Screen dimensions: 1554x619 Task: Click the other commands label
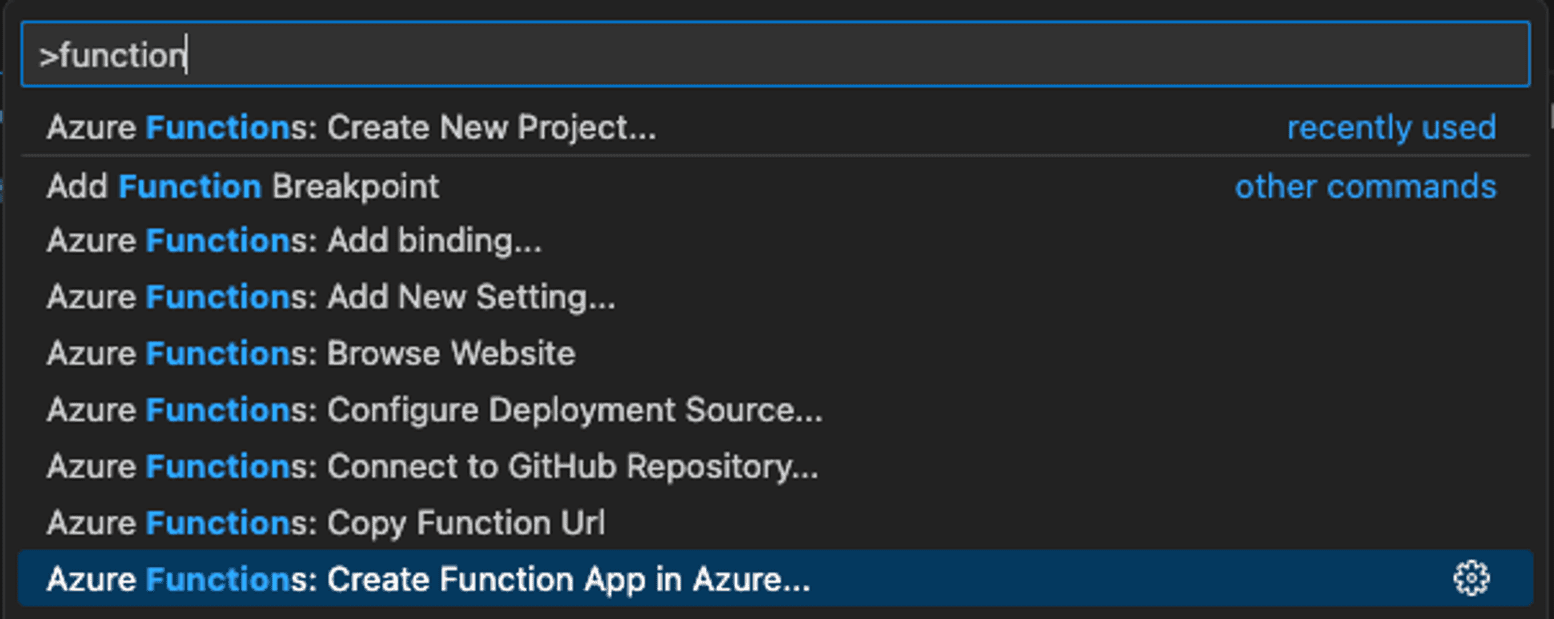click(1366, 186)
